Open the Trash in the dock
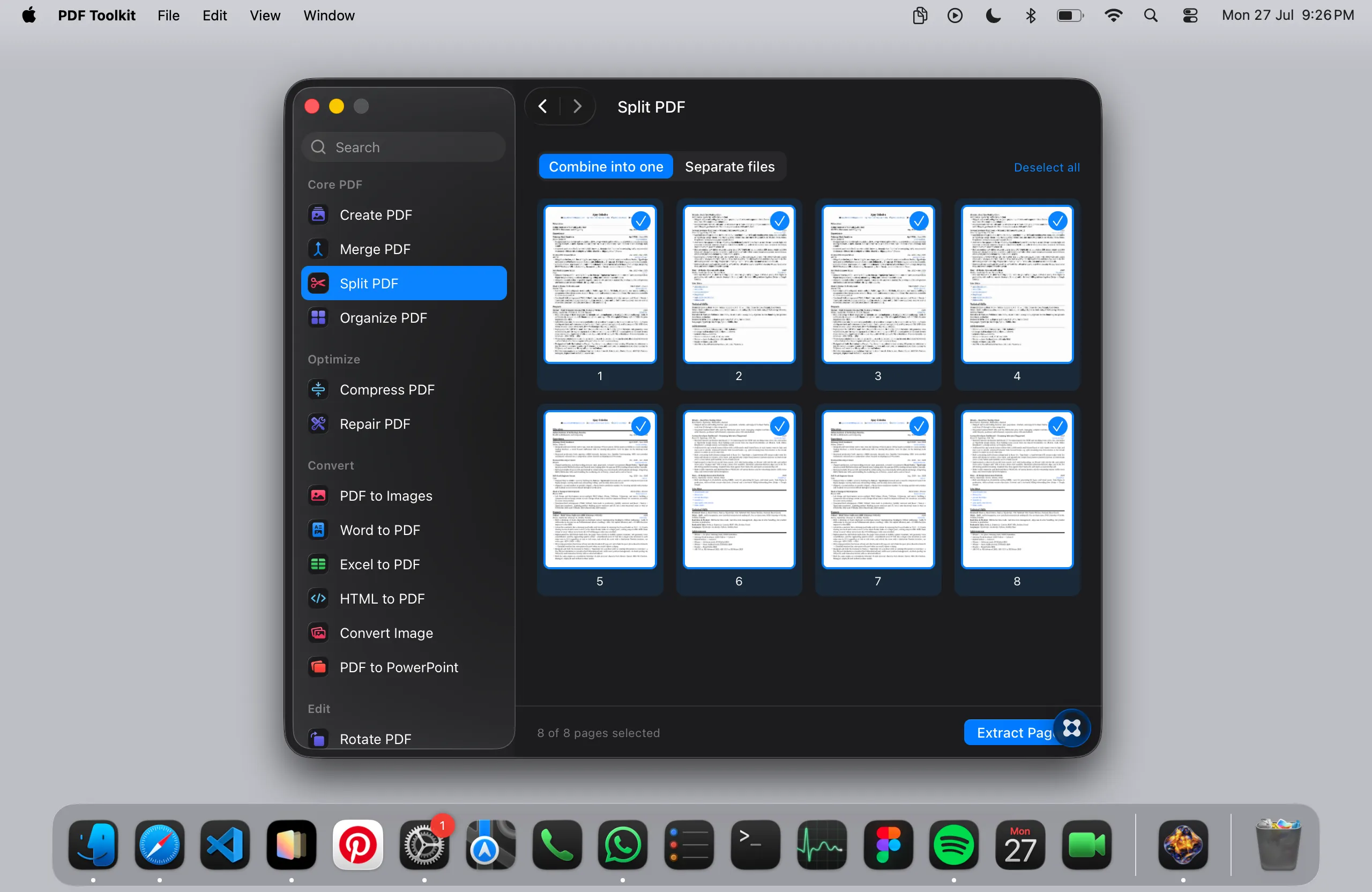 tap(1279, 845)
